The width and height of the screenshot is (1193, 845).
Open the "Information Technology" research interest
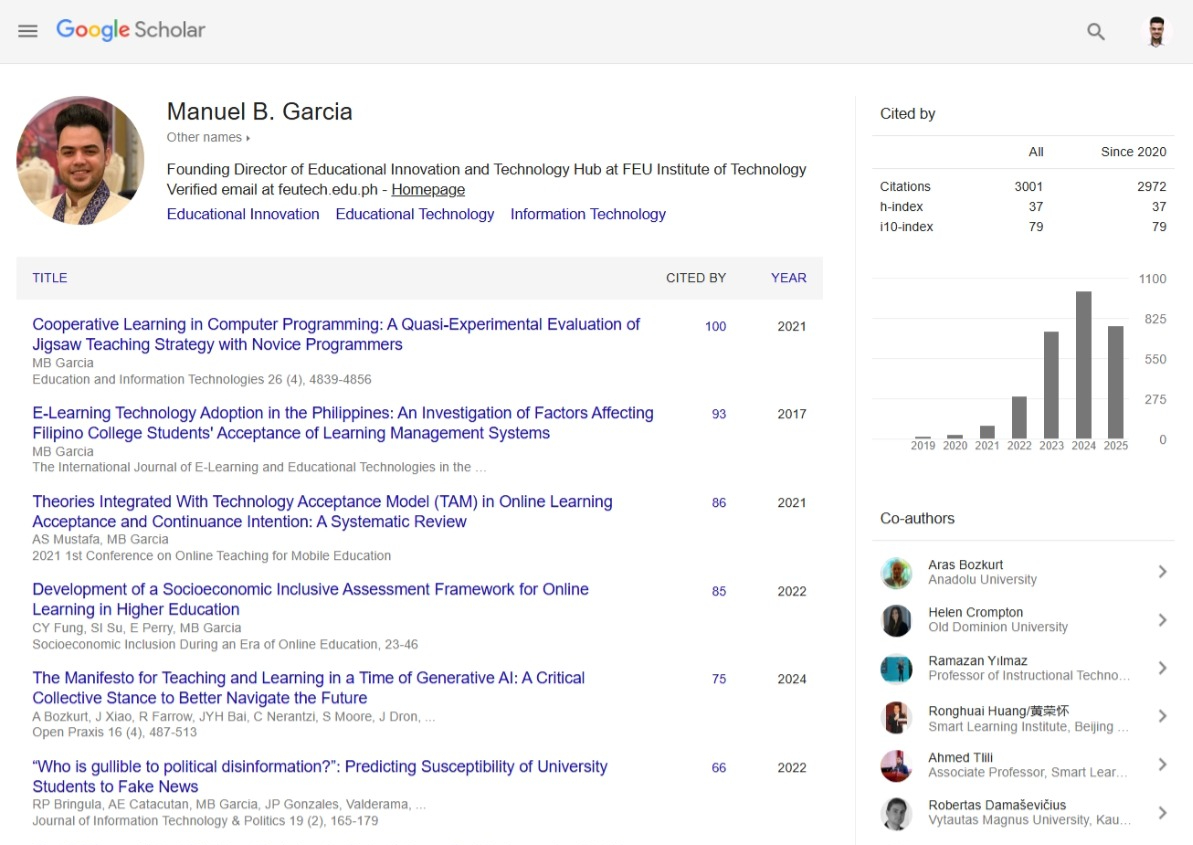588,214
